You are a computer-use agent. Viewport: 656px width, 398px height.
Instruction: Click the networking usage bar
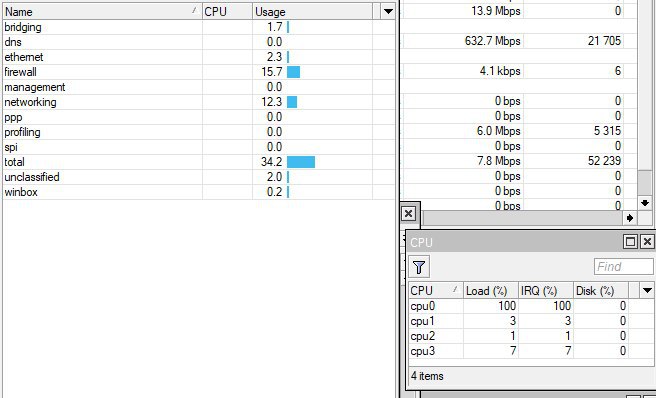coord(292,102)
